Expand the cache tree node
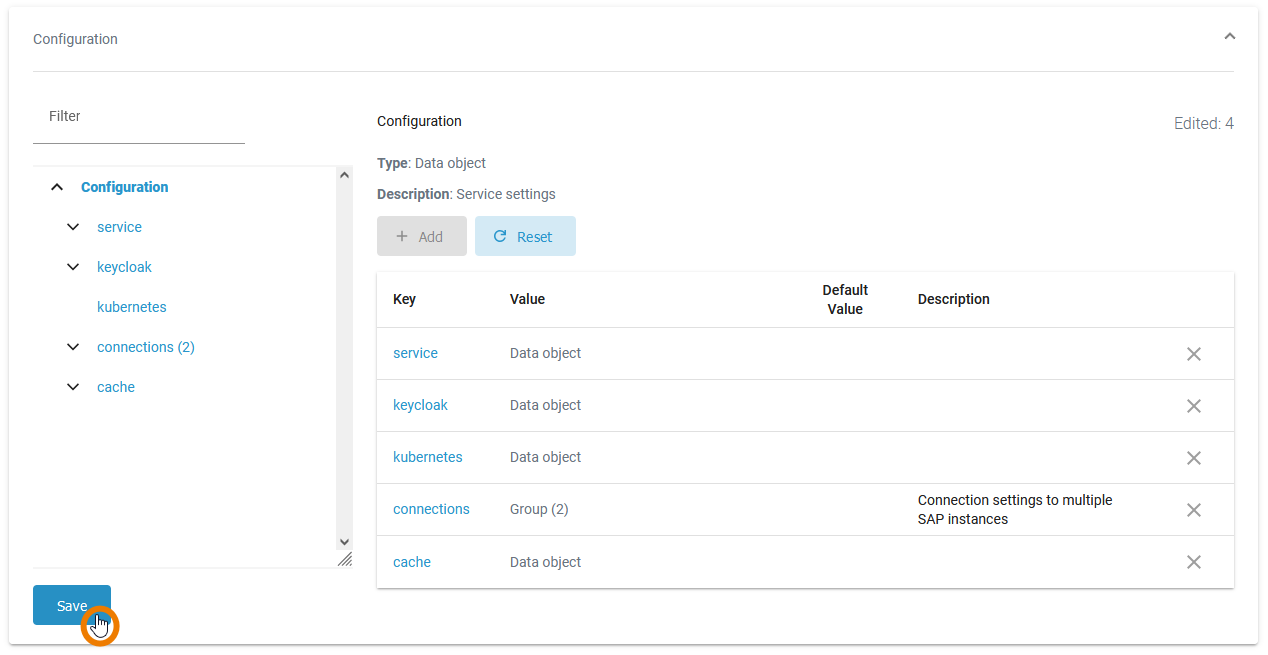Screen dimensions: 1268x655 [73, 387]
